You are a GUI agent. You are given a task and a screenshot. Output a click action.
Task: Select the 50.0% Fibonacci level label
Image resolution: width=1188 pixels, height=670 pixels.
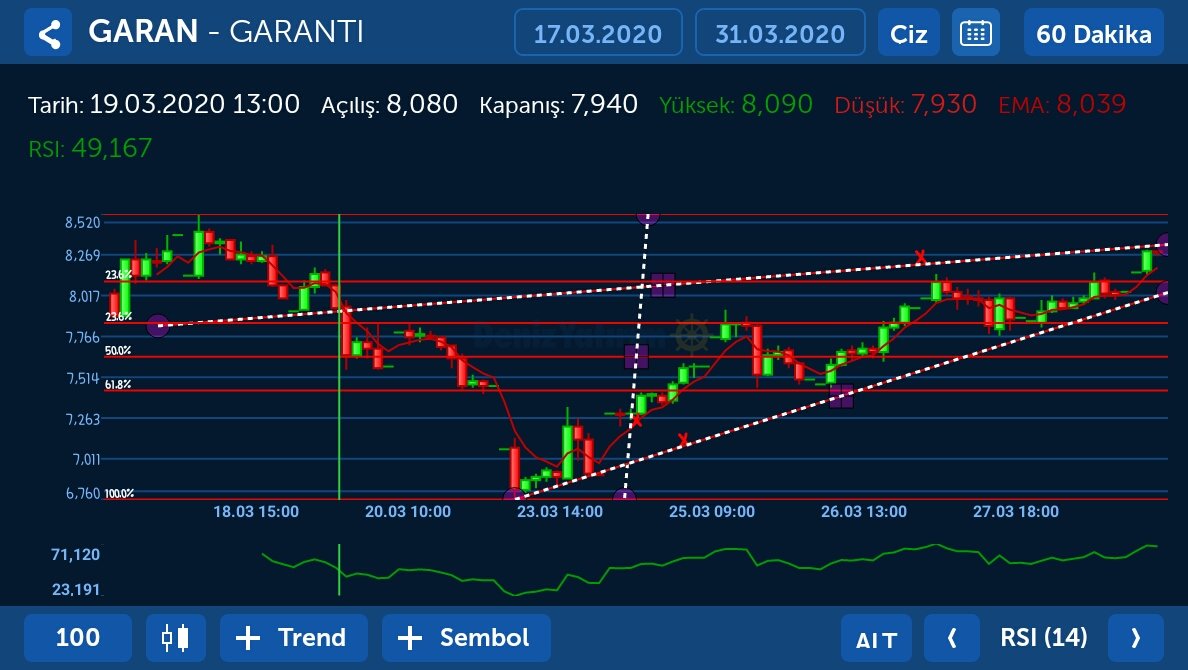(x=117, y=350)
